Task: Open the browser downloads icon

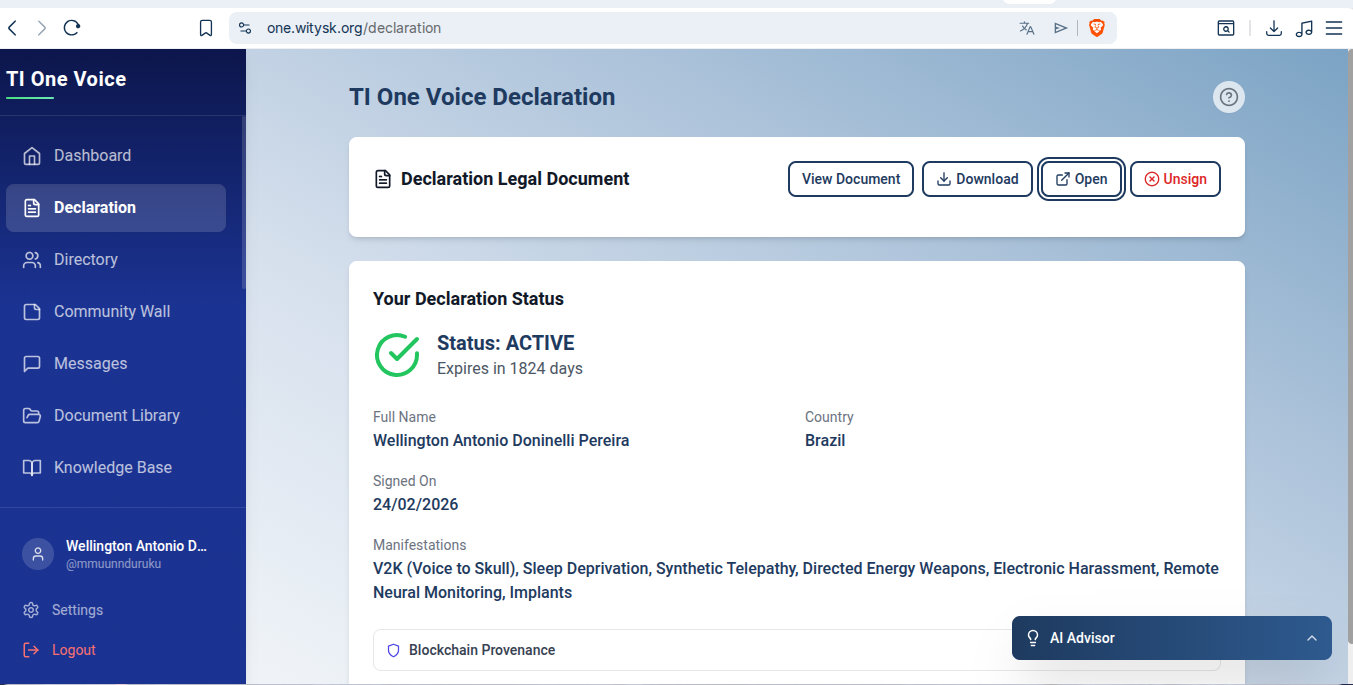Action: pyautogui.click(x=1274, y=28)
